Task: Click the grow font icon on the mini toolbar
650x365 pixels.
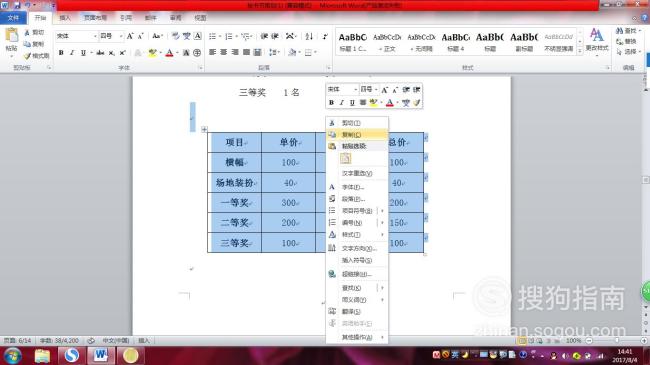Action: pyautogui.click(x=384, y=90)
